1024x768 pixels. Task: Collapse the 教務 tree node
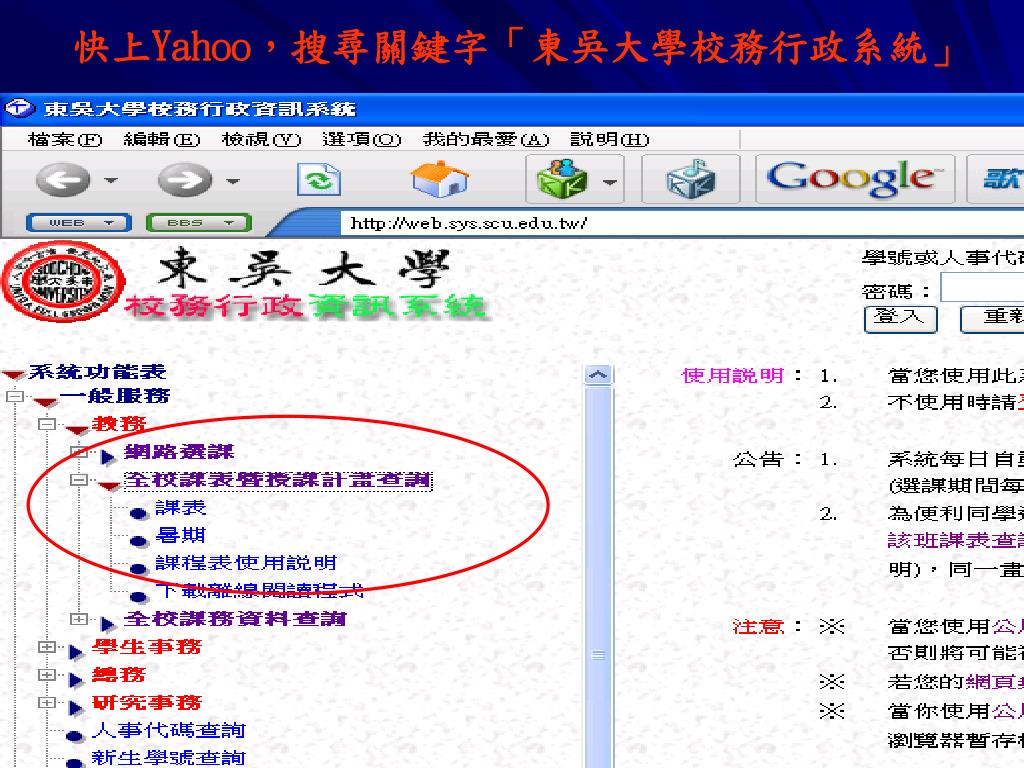point(46,424)
